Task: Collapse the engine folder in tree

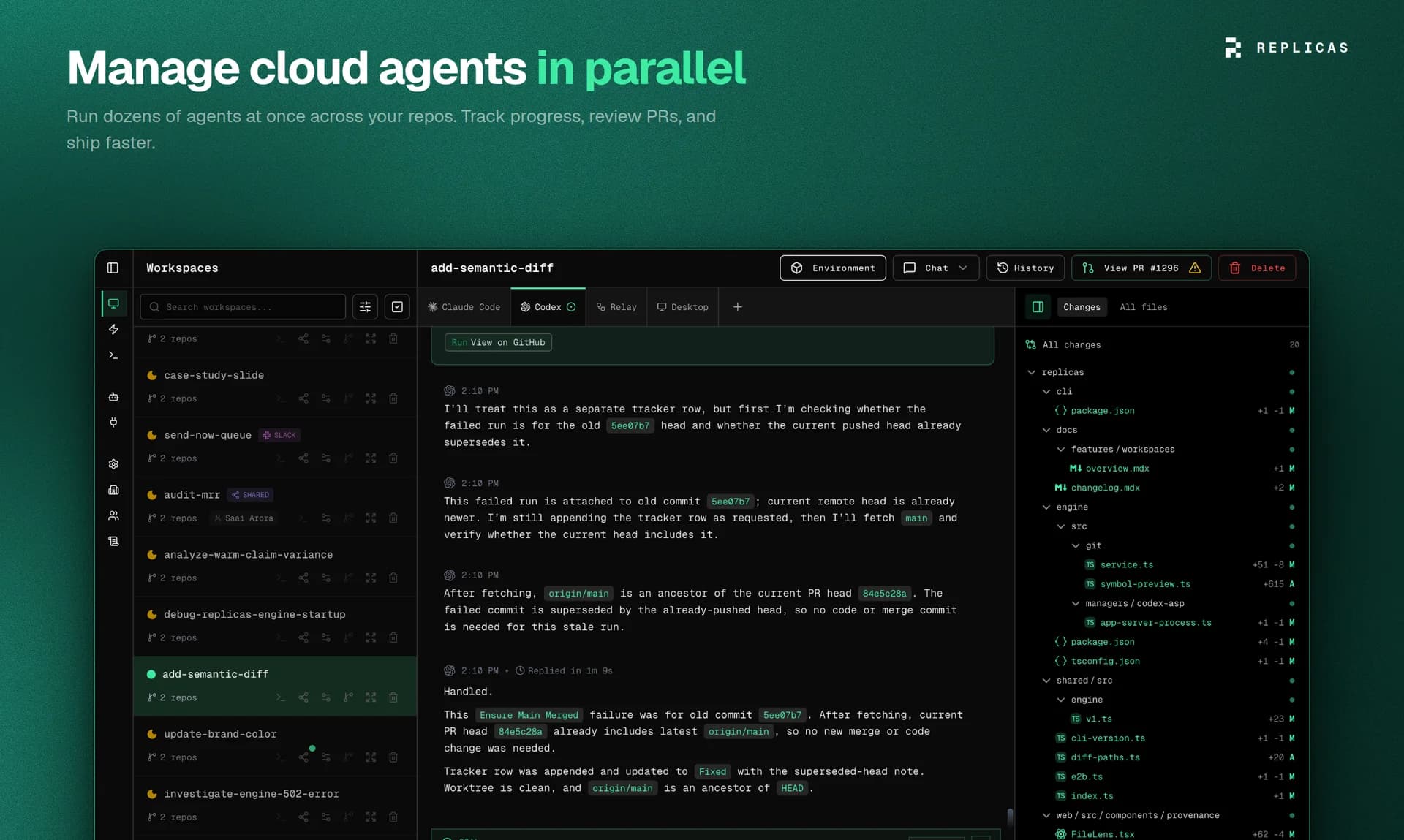Action: point(1046,507)
